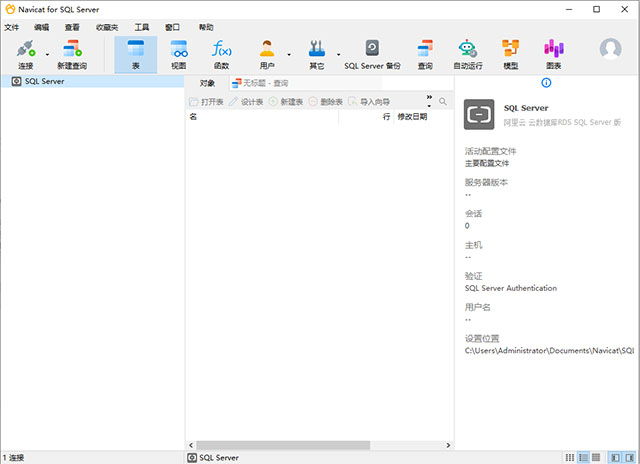Viewport: 640px width, 464px height.
Task: Click the 设计表 button
Action: (x=246, y=102)
